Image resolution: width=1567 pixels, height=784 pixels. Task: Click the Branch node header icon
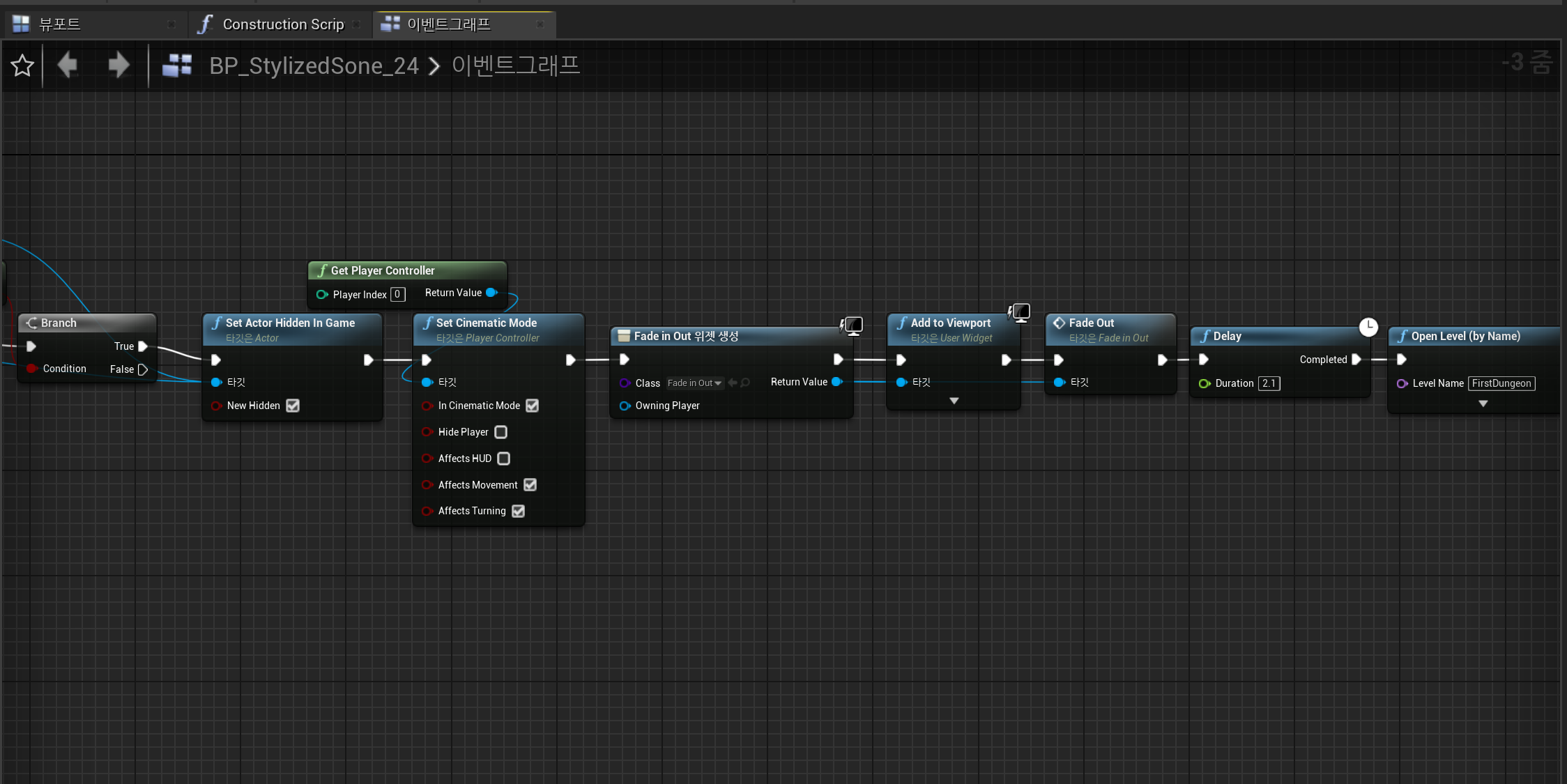coord(31,323)
